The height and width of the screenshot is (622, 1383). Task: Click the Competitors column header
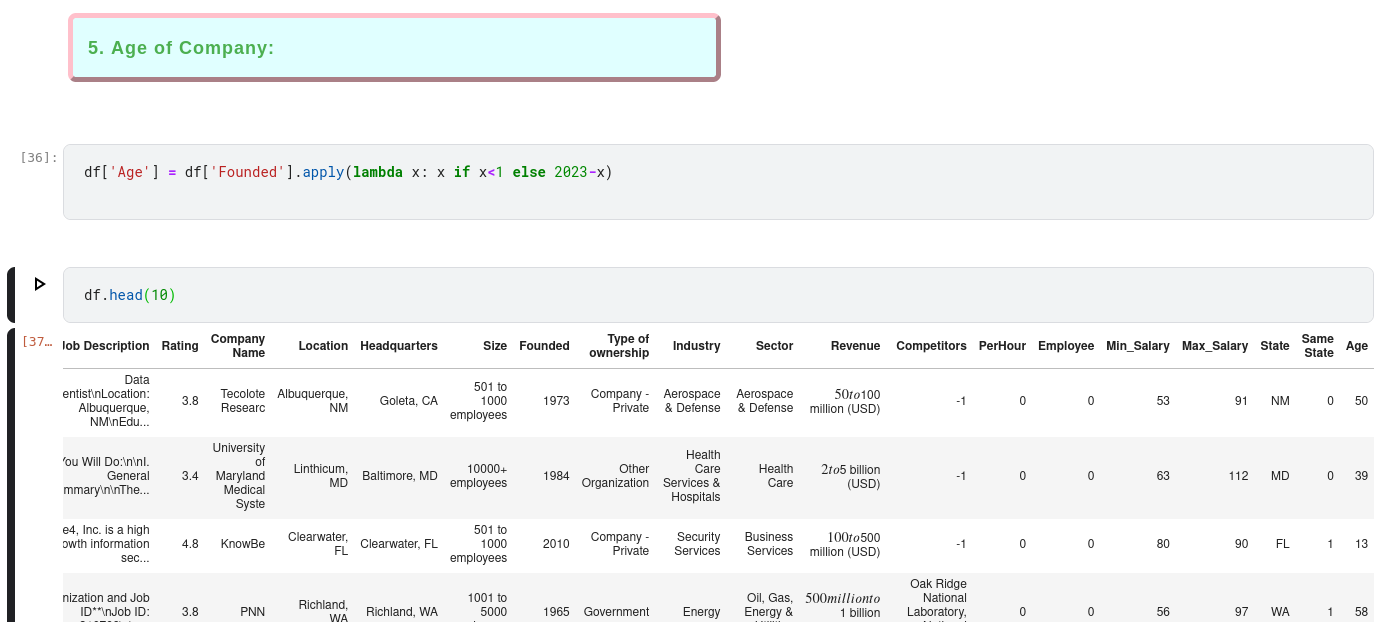coord(931,346)
